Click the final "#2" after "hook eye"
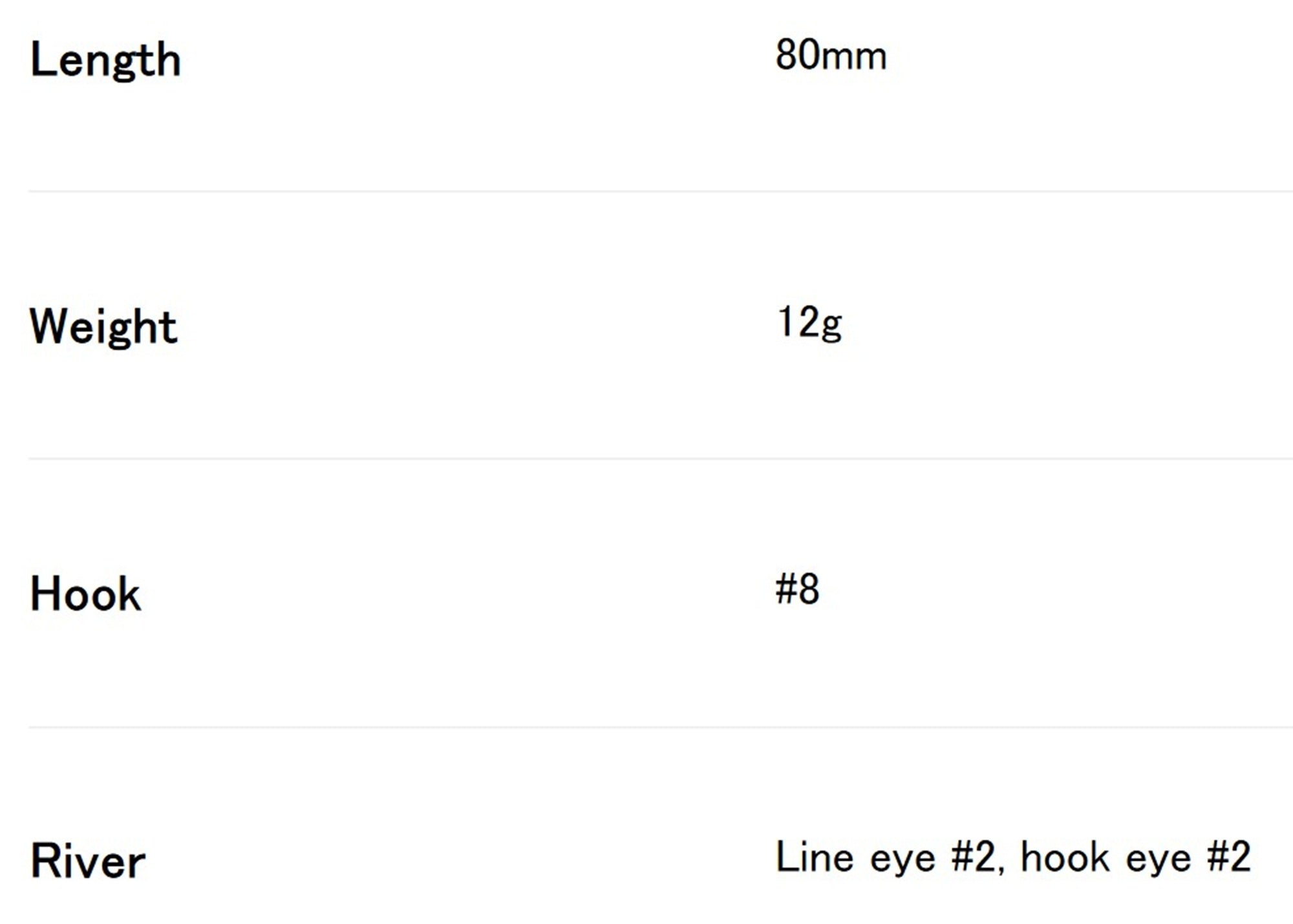The width and height of the screenshot is (1293, 924). [1229, 857]
